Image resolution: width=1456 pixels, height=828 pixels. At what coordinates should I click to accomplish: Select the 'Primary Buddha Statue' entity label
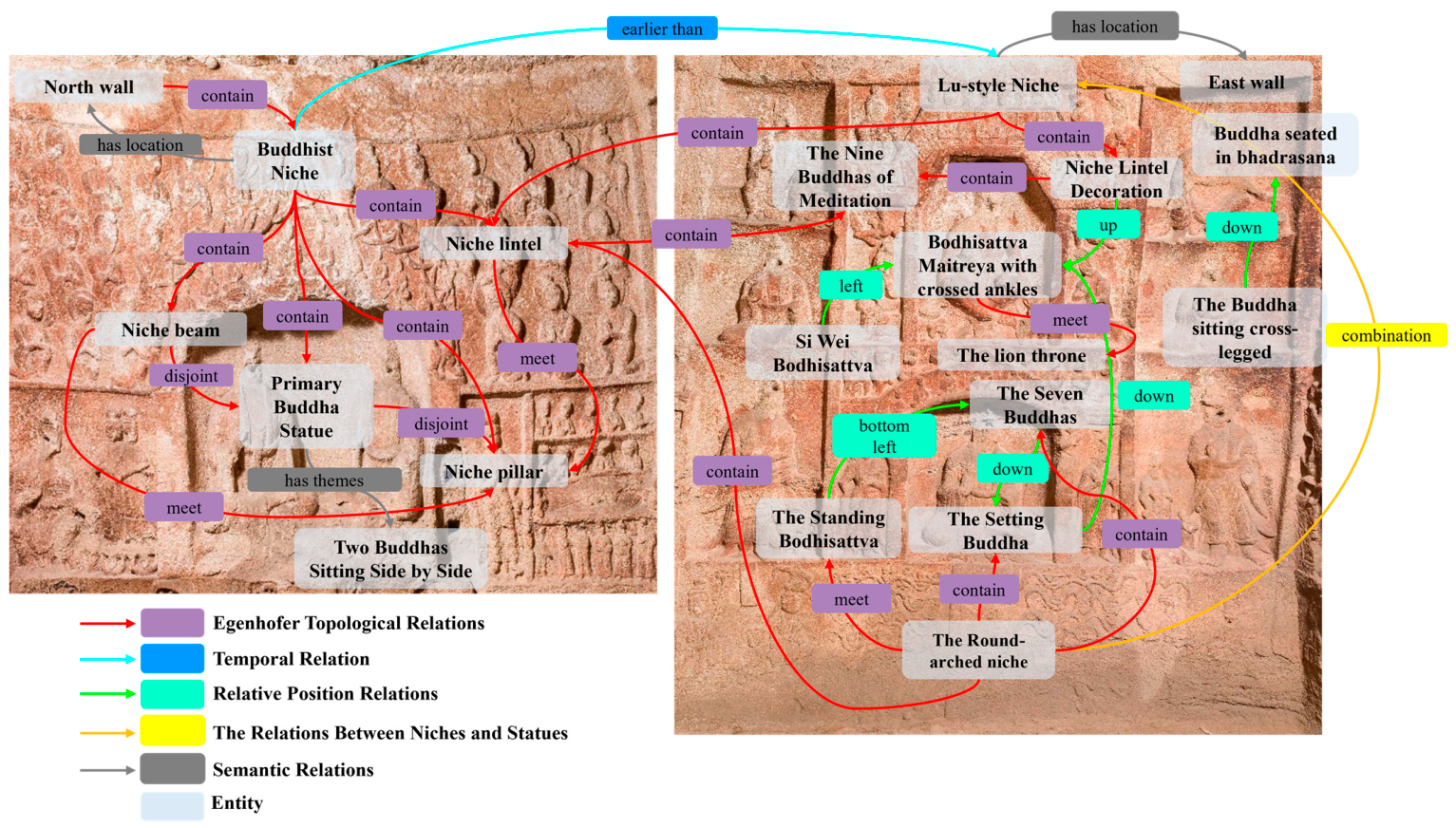306,406
